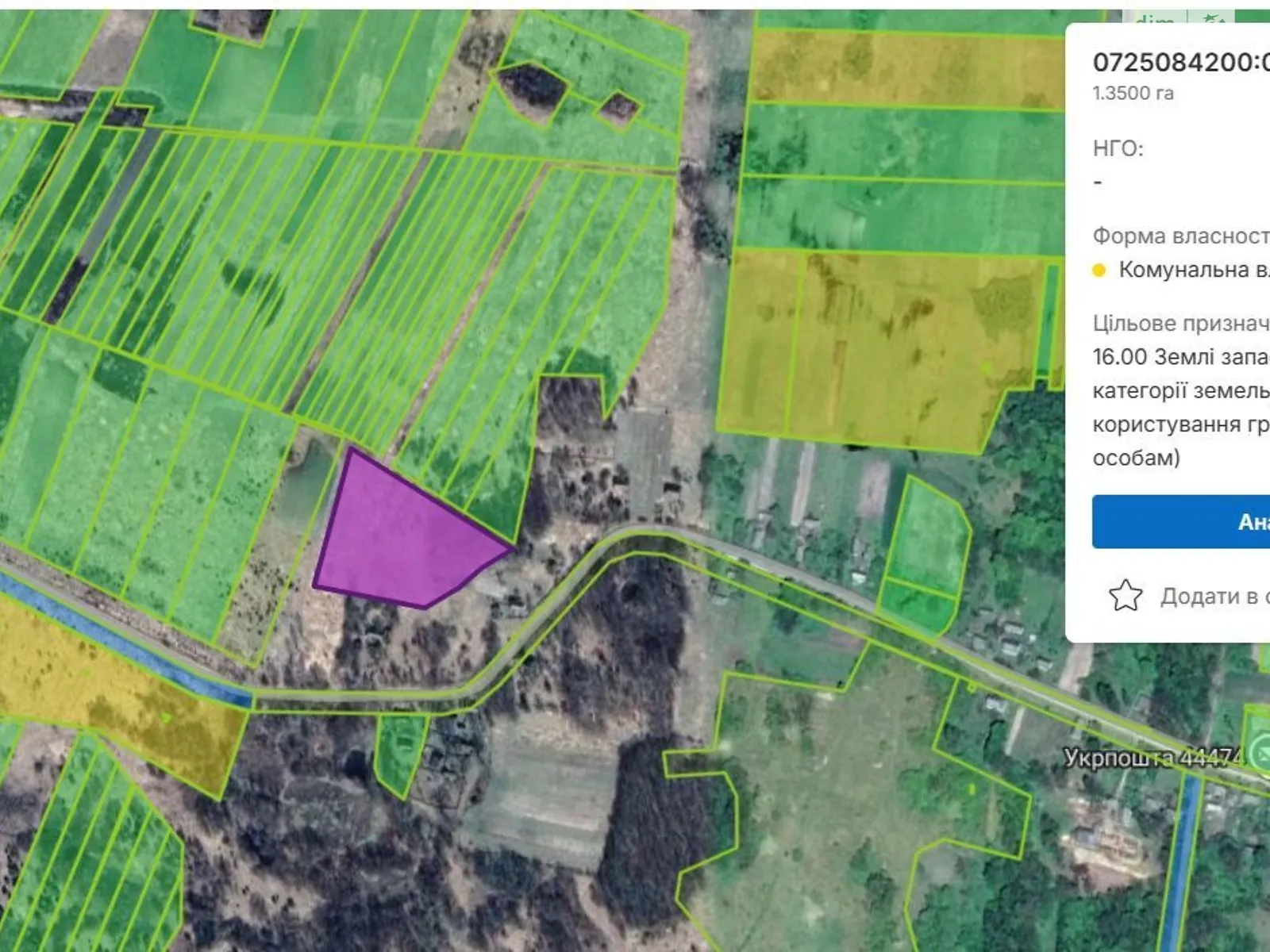Screen dimensions: 1270x952
Task: Click the Укрпошта envelope map marker
Action: coord(1261,751)
